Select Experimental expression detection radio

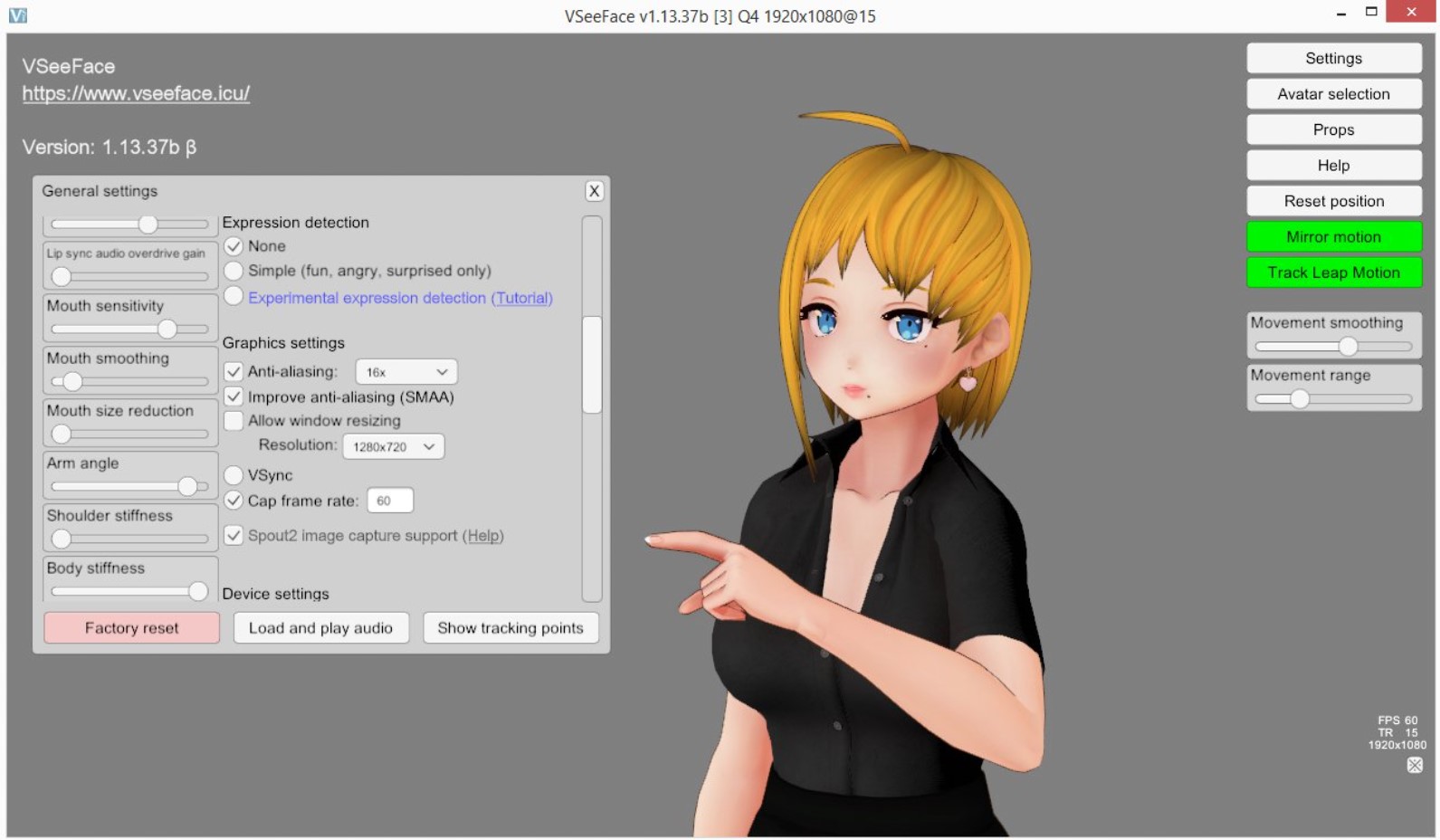[x=234, y=296]
